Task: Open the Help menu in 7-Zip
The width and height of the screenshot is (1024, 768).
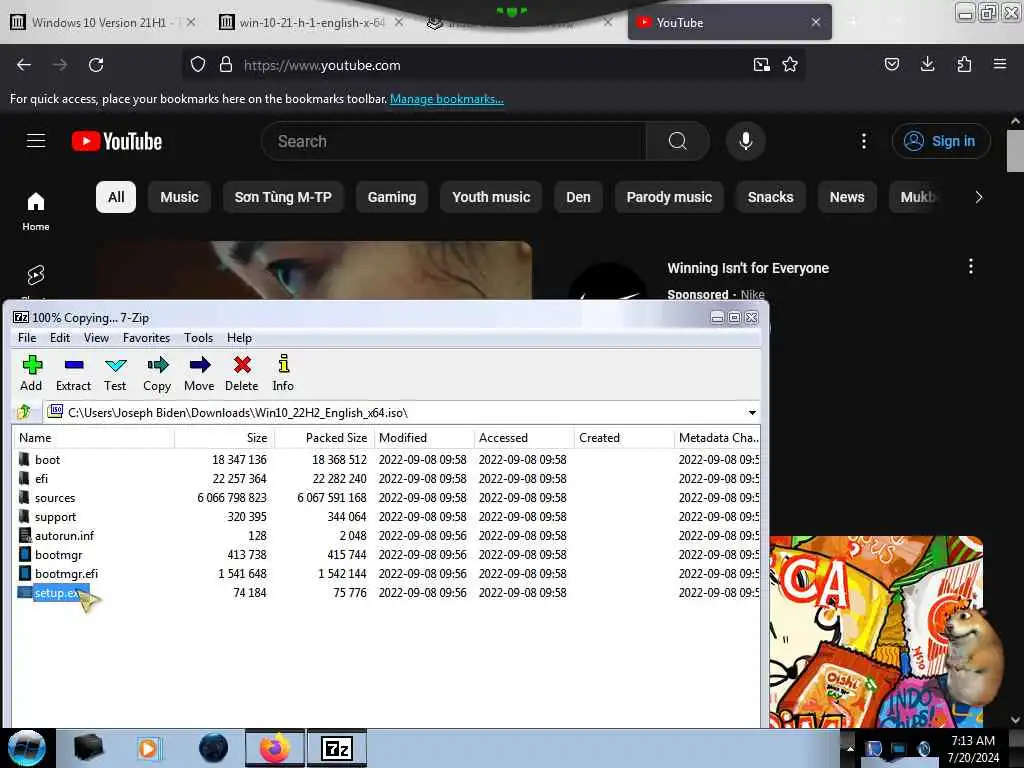Action: click(x=239, y=338)
